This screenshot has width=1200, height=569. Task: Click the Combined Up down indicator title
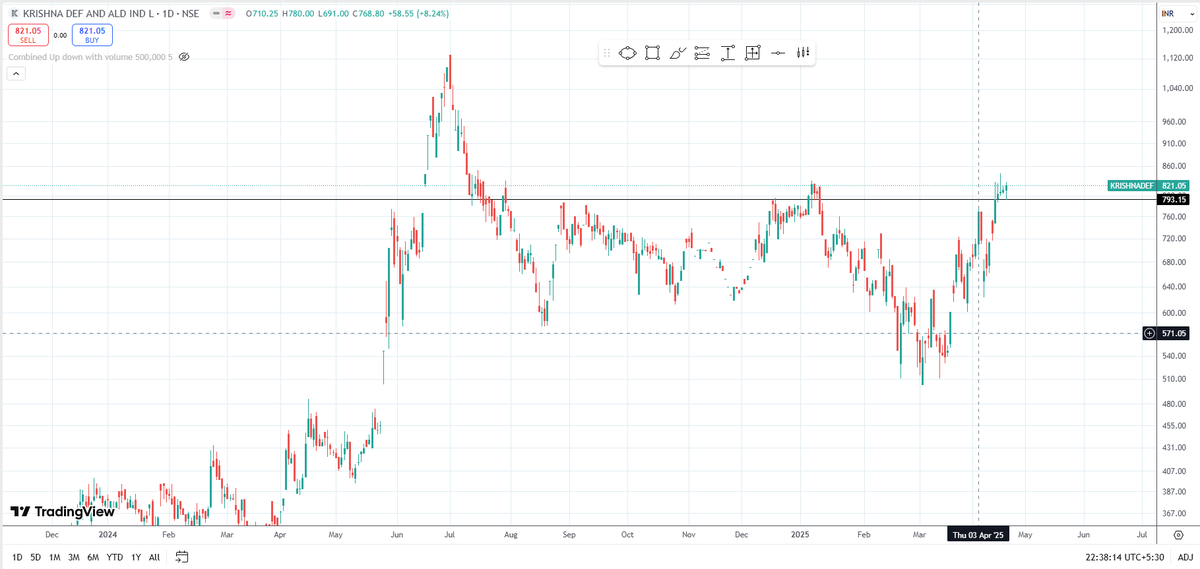click(90, 57)
